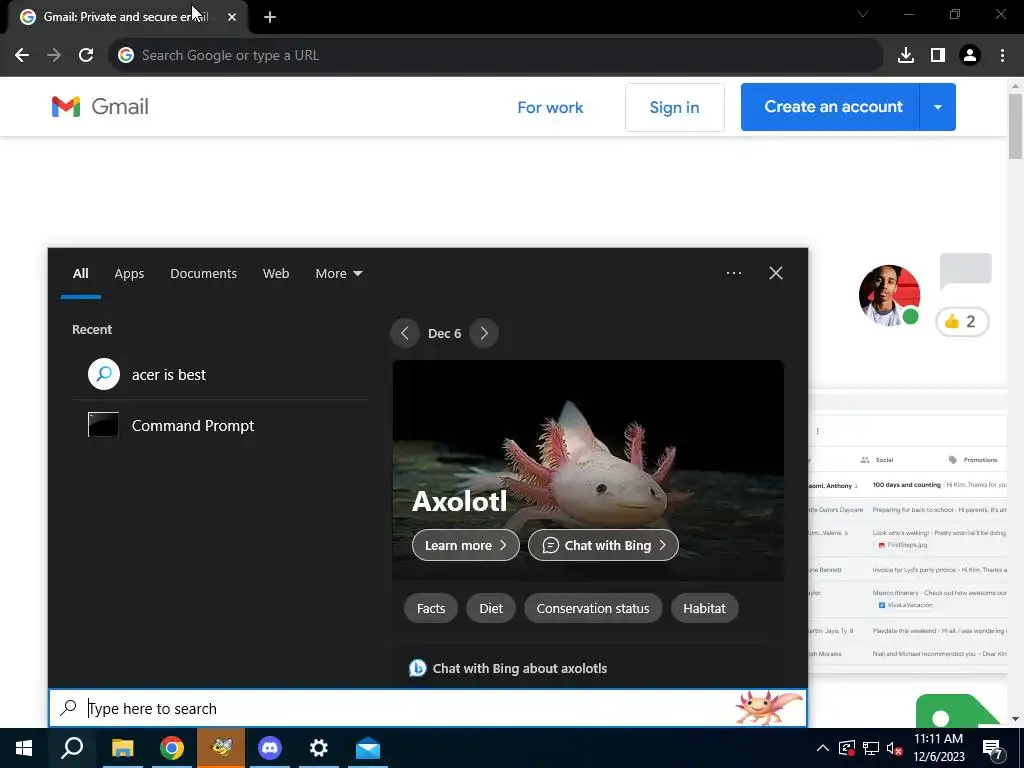Switch to the Documents search tab
The height and width of the screenshot is (768, 1024).
pos(203,274)
